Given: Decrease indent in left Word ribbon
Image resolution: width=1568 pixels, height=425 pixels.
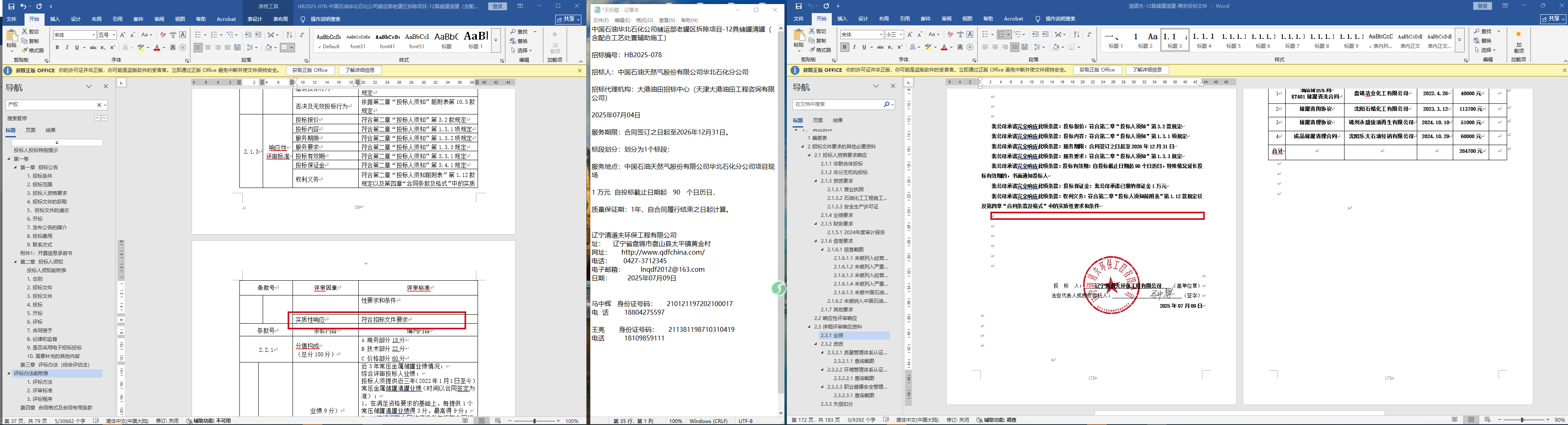Looking at the screenshot, I should [x=248, y=35].
